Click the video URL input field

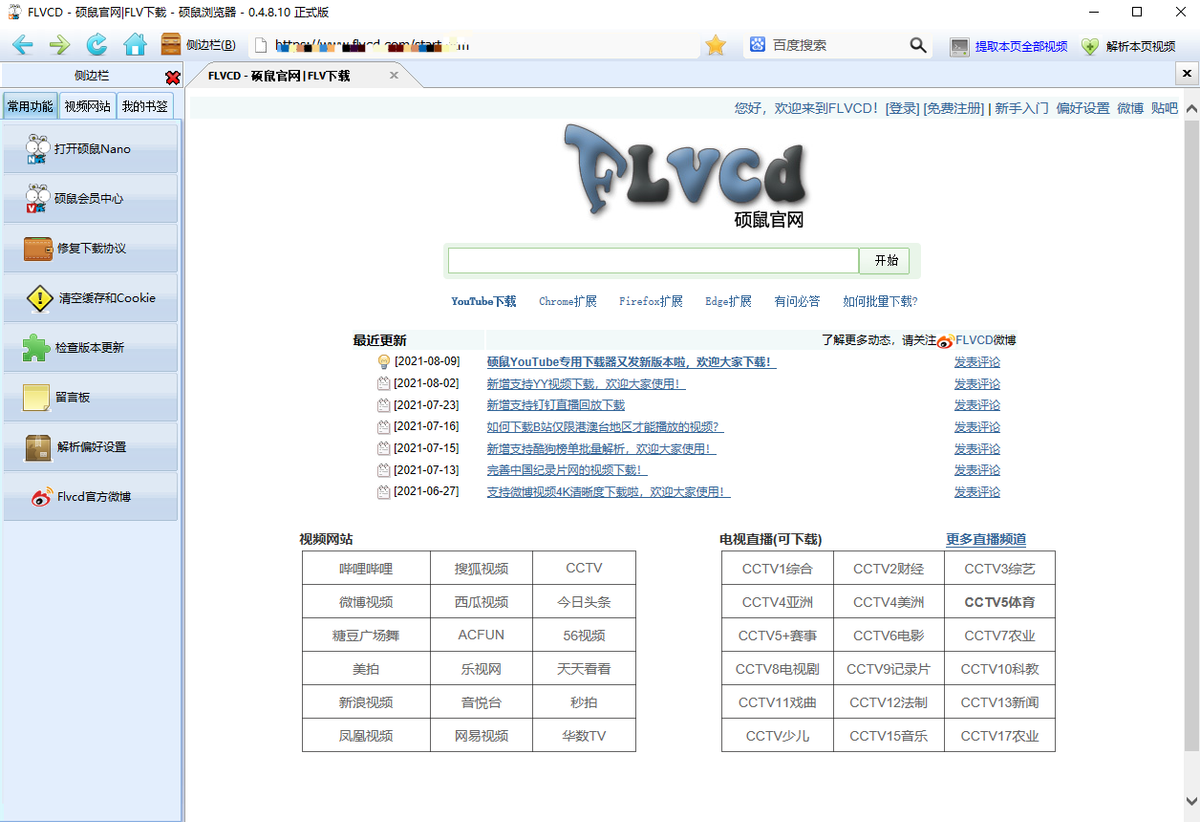(x=653, y=260)
